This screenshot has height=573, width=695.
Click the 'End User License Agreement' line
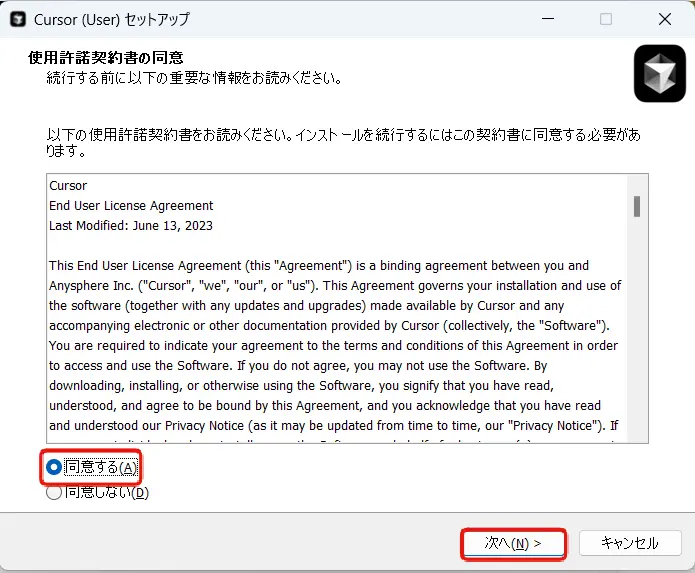[131, 206]
